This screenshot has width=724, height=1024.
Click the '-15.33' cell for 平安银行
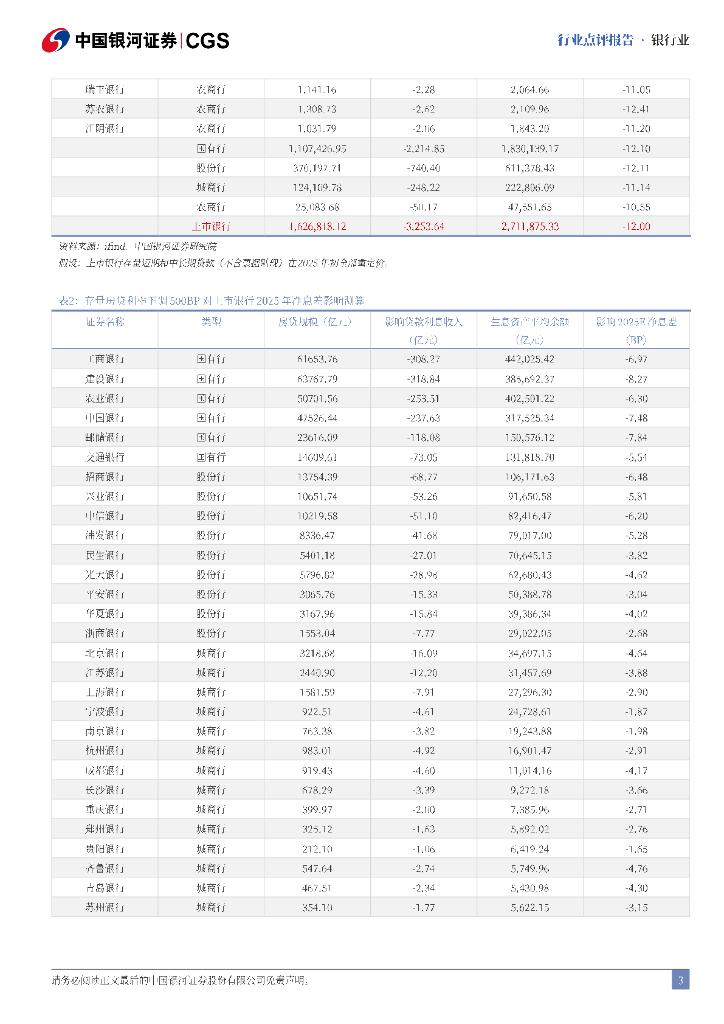[x=424, y=594]
